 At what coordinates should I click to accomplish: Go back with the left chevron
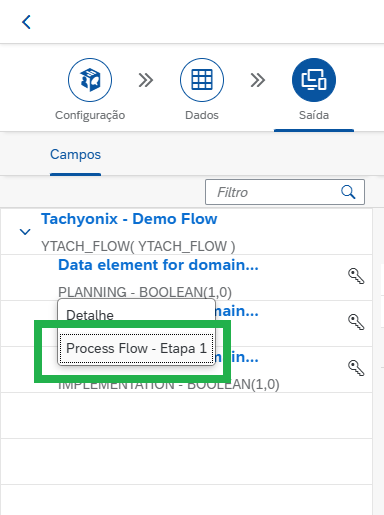[26, 22]
